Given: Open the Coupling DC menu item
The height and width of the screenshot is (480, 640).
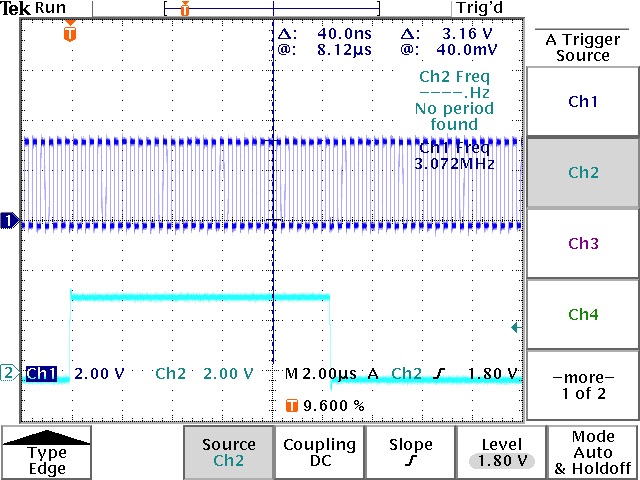Looking at the screenshot, I should pos(320,452).
